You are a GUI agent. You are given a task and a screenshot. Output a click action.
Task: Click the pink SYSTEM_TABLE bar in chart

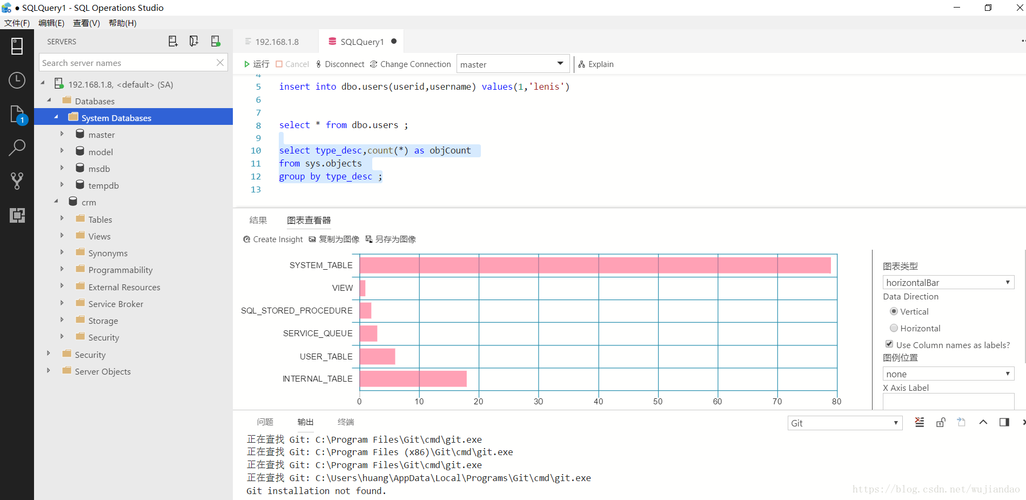point(595,265)
